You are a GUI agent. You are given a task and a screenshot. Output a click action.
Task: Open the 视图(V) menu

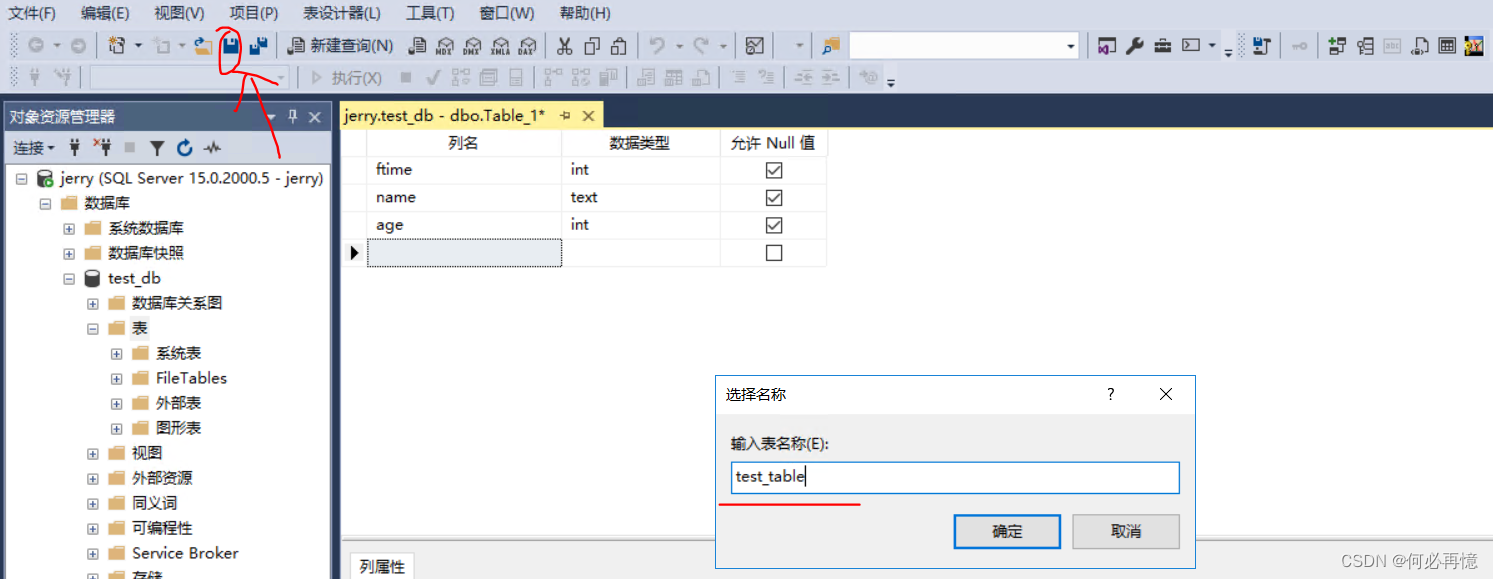pyautogui.click(x=179, y=13)
